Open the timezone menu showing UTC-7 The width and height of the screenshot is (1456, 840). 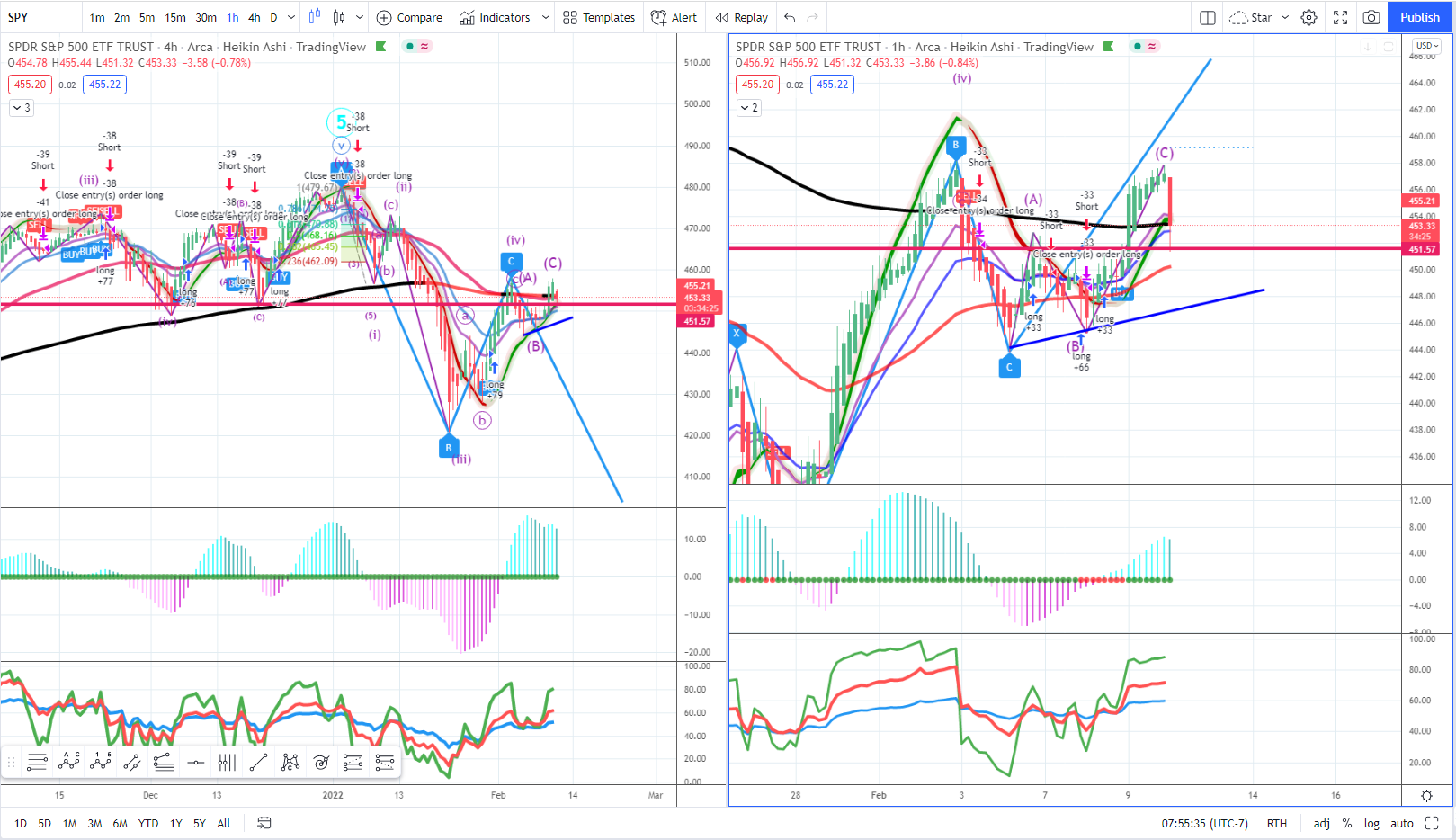click(x=1204, y=823)
